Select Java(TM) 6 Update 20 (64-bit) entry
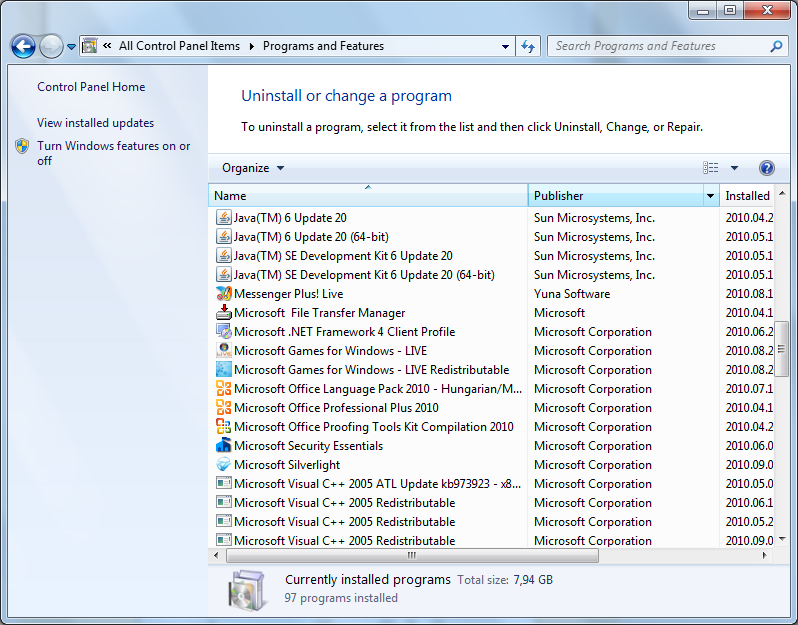This screenshot has width=798, height=625. coord(311,237)
